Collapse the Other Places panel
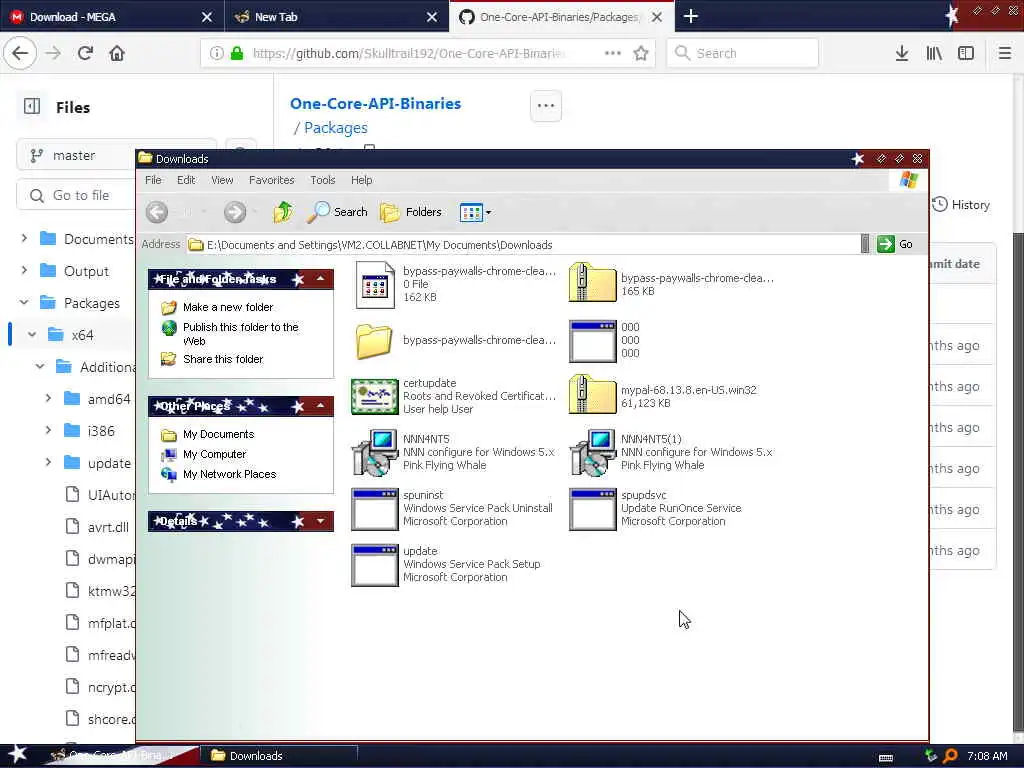 (x=321, y=406)
